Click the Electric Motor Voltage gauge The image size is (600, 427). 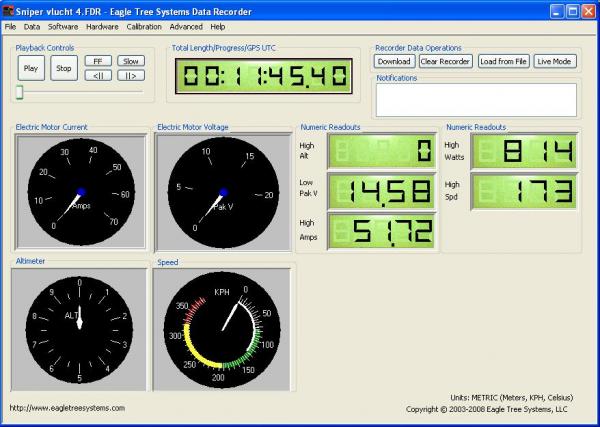(223, 192)
